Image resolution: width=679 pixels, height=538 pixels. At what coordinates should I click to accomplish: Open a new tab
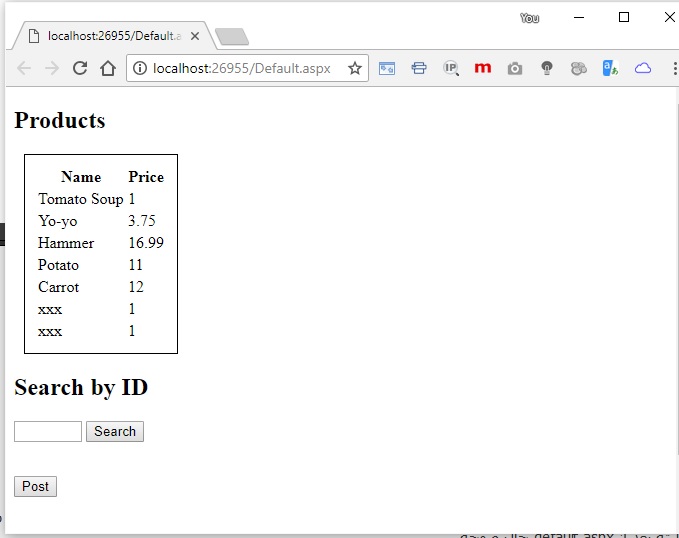[x=232, y=37]
